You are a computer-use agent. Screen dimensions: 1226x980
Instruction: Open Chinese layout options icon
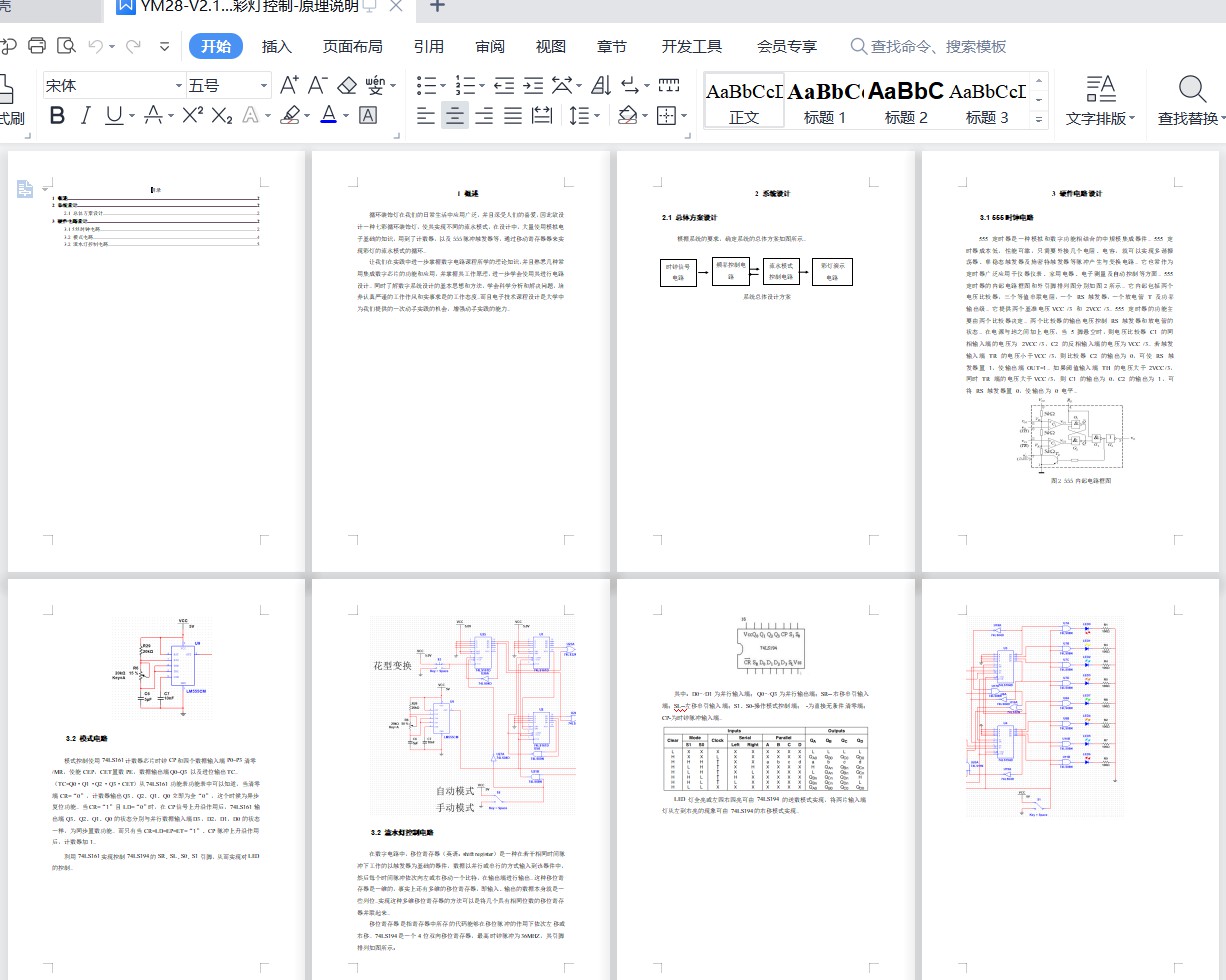[562, 85]
